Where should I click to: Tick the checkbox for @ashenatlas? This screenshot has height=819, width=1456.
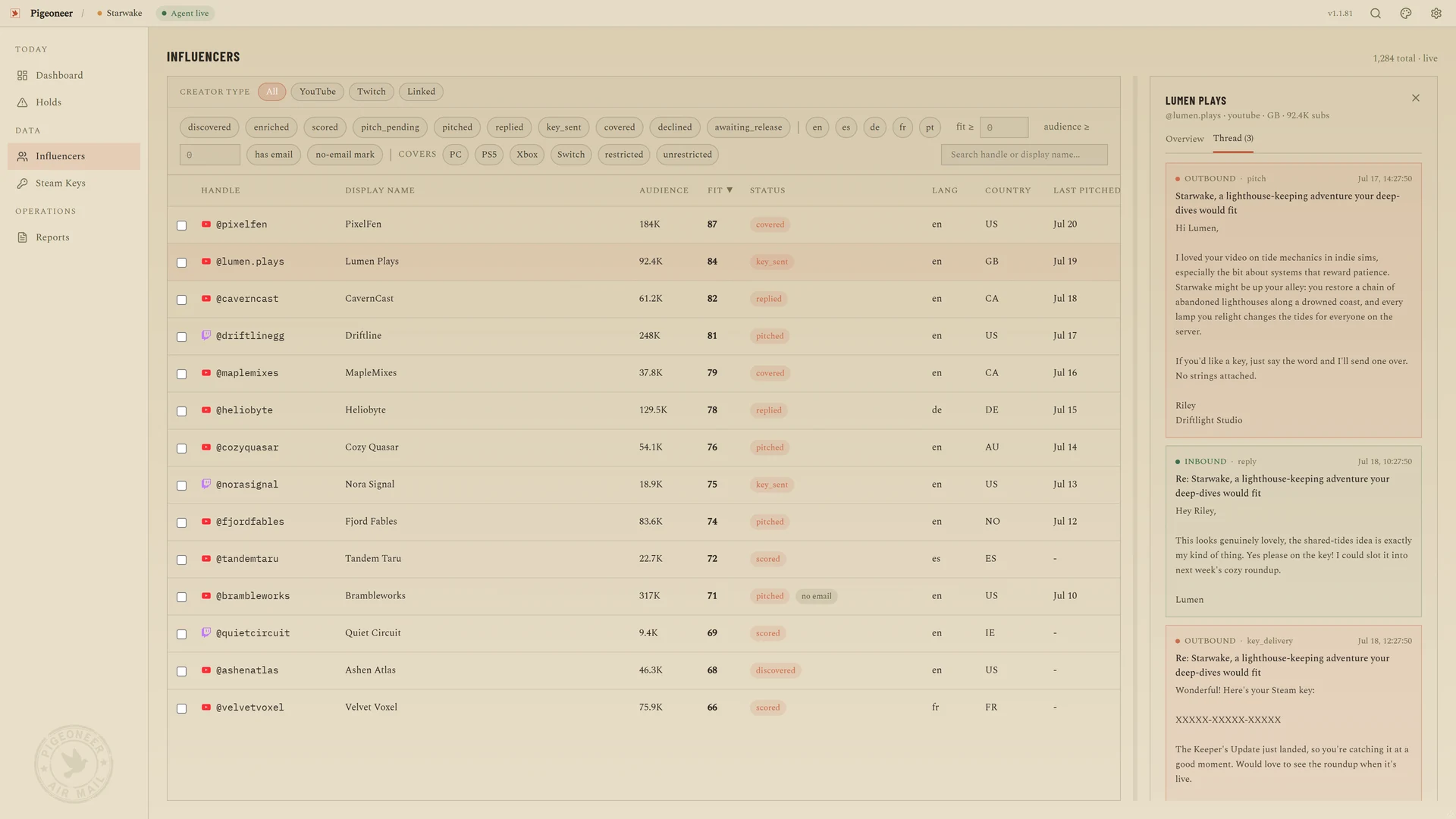[181, 671]
